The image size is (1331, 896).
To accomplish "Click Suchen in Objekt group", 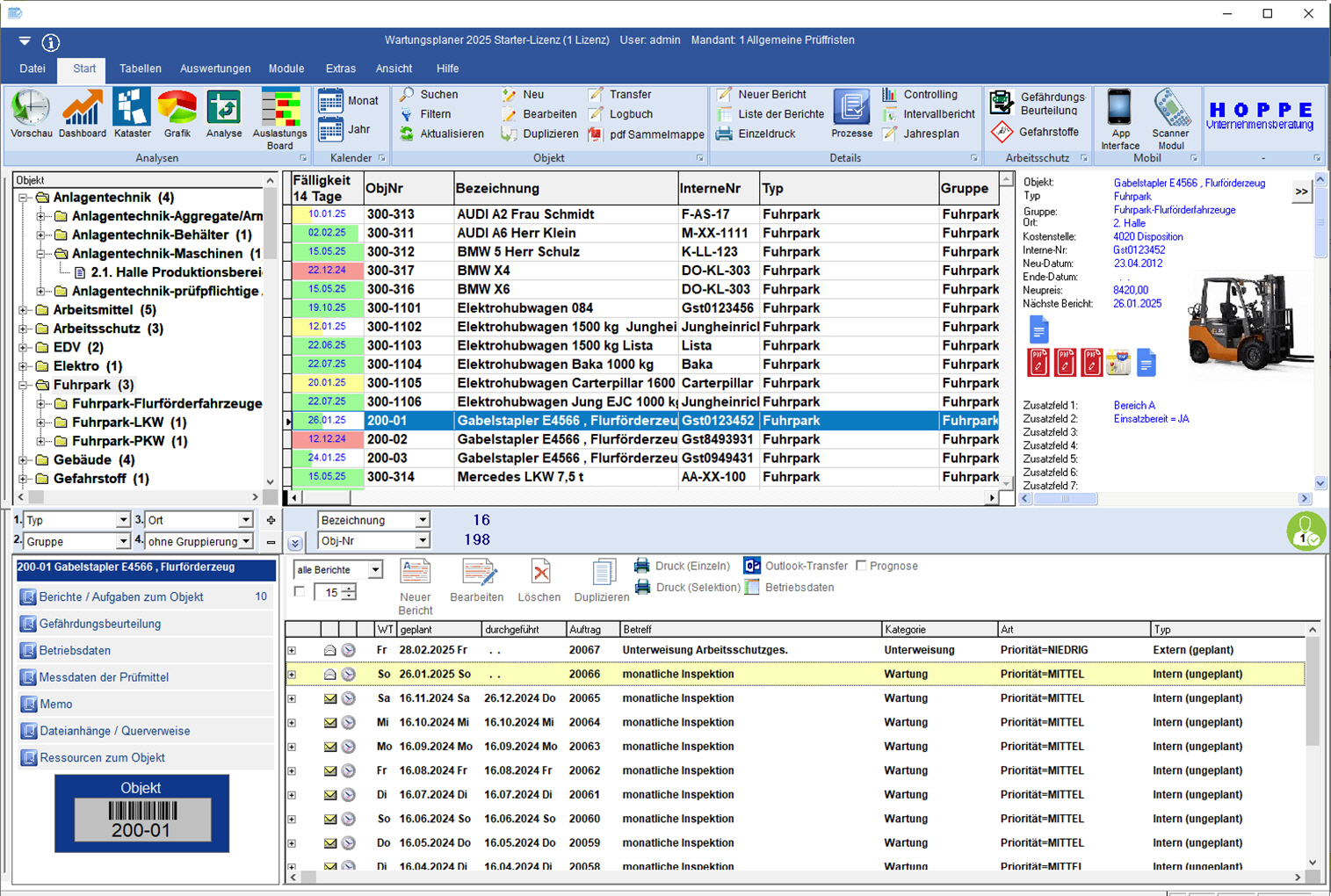I will pos(430,94).
